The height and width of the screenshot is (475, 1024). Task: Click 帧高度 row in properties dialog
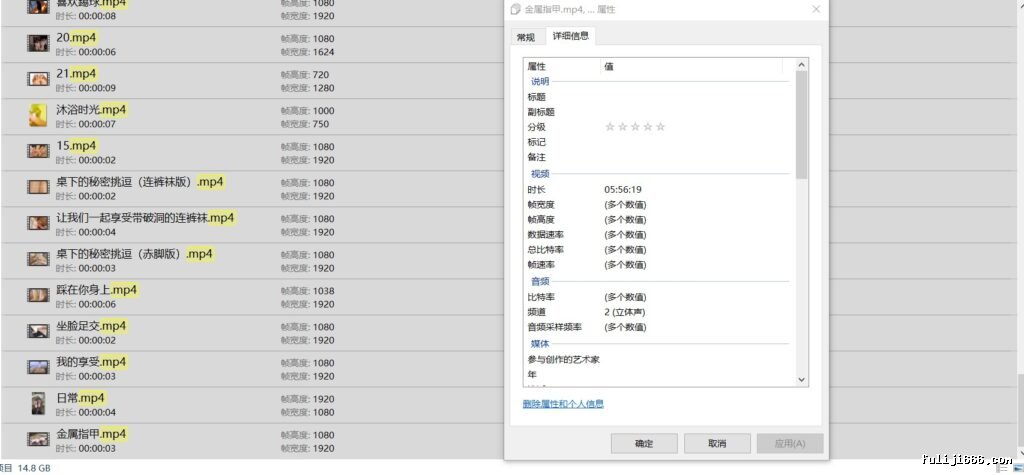tap(657, 220)
